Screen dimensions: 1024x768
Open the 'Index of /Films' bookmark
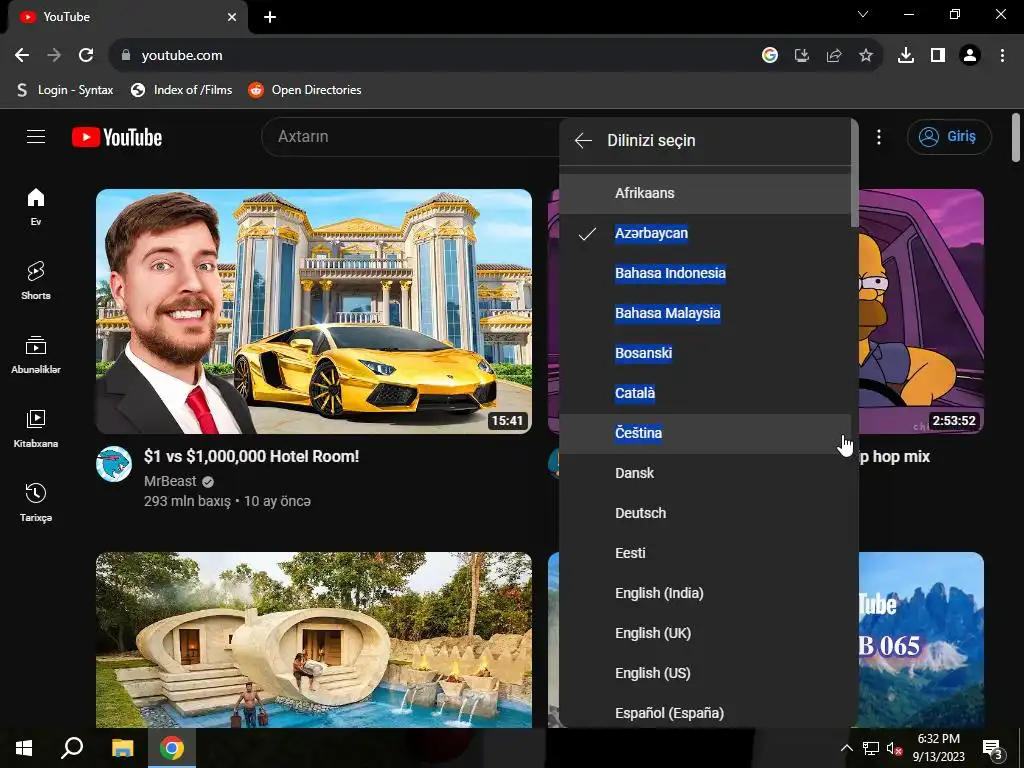click(x=182, y=90)
